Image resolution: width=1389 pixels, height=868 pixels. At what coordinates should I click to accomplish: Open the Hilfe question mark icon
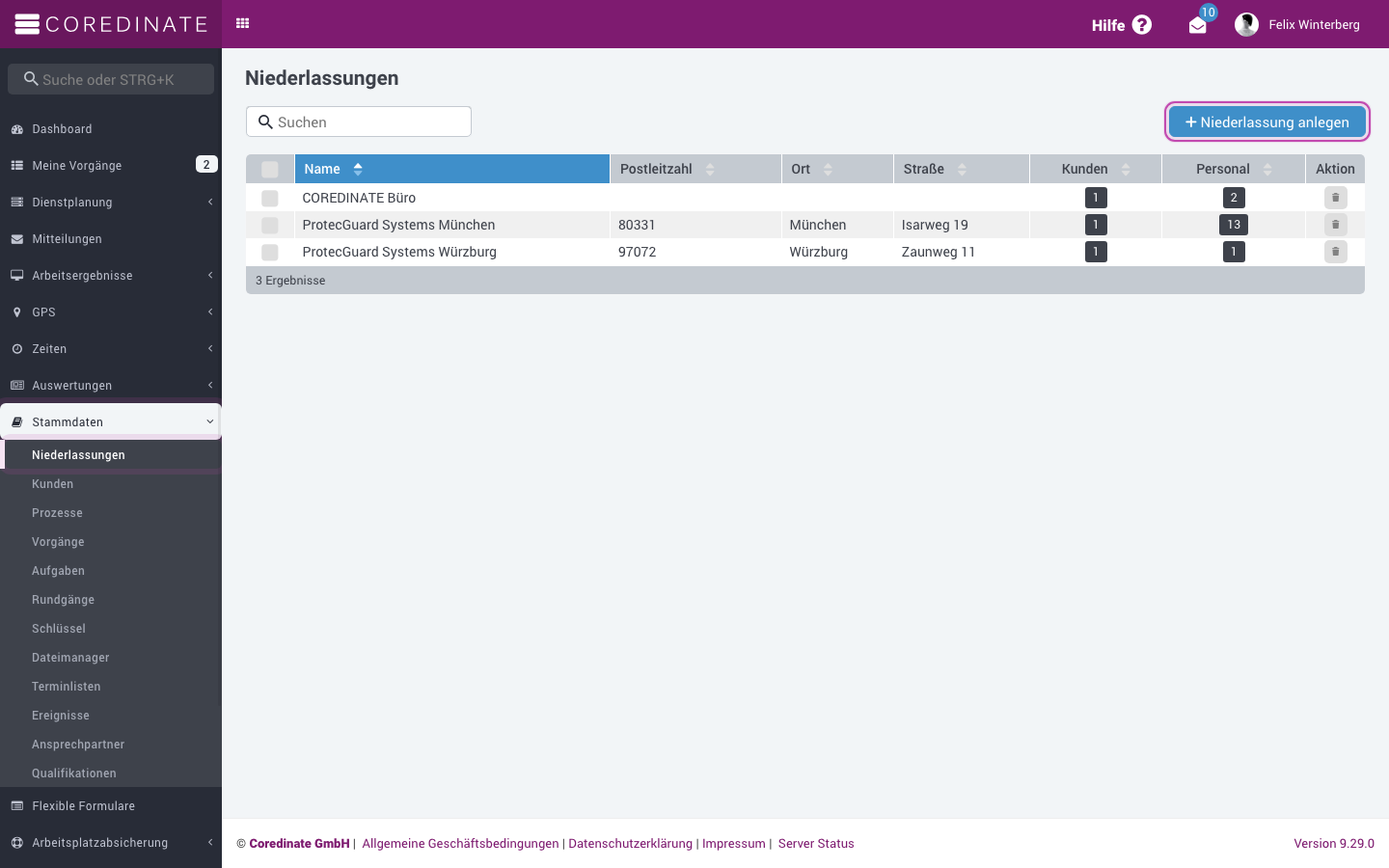[x=1142, y=24]
